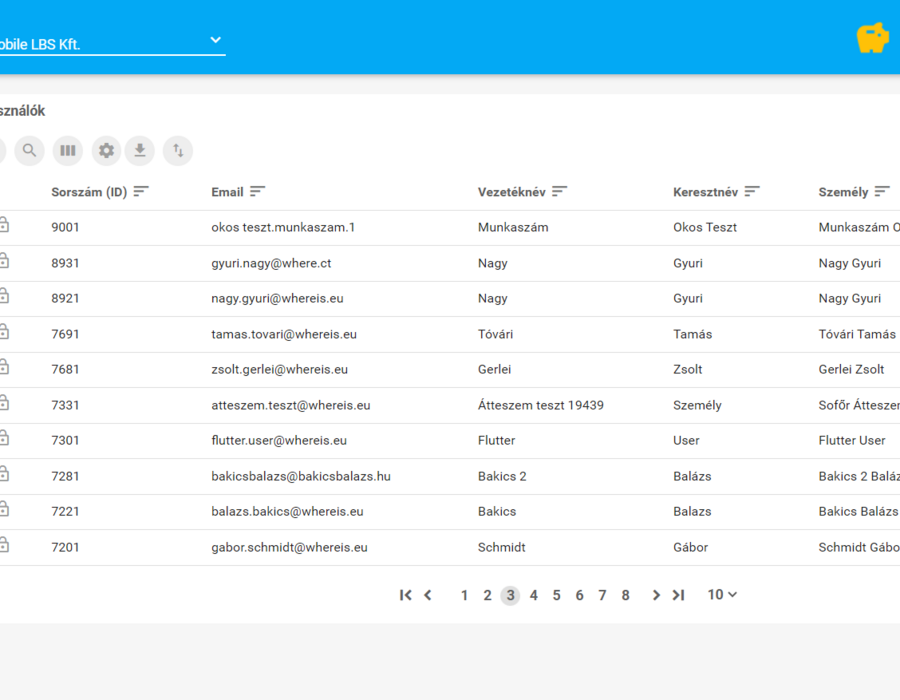900x700 pixels.
Task: Sort by Személy column icon
Action: point(882,192)
